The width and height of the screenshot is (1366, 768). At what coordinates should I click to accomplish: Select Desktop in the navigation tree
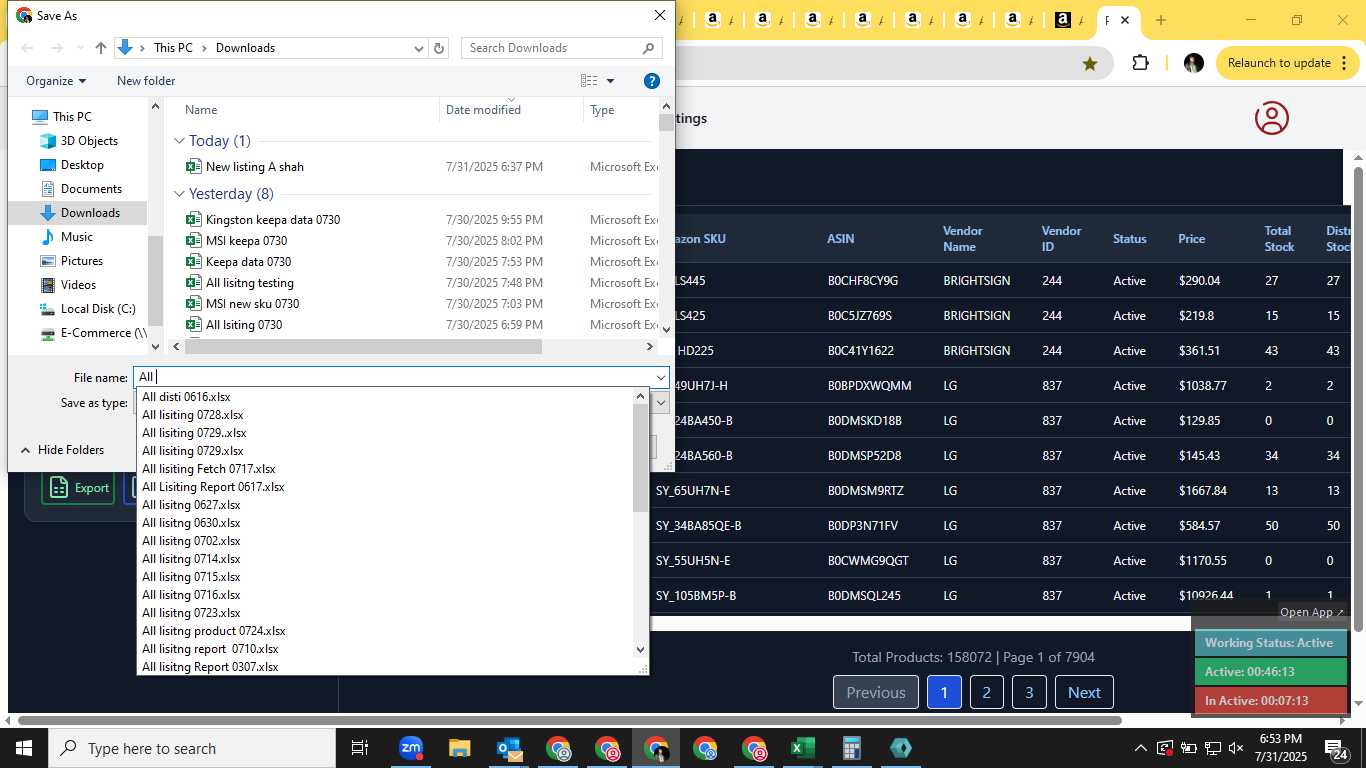[x=82, y=165]
